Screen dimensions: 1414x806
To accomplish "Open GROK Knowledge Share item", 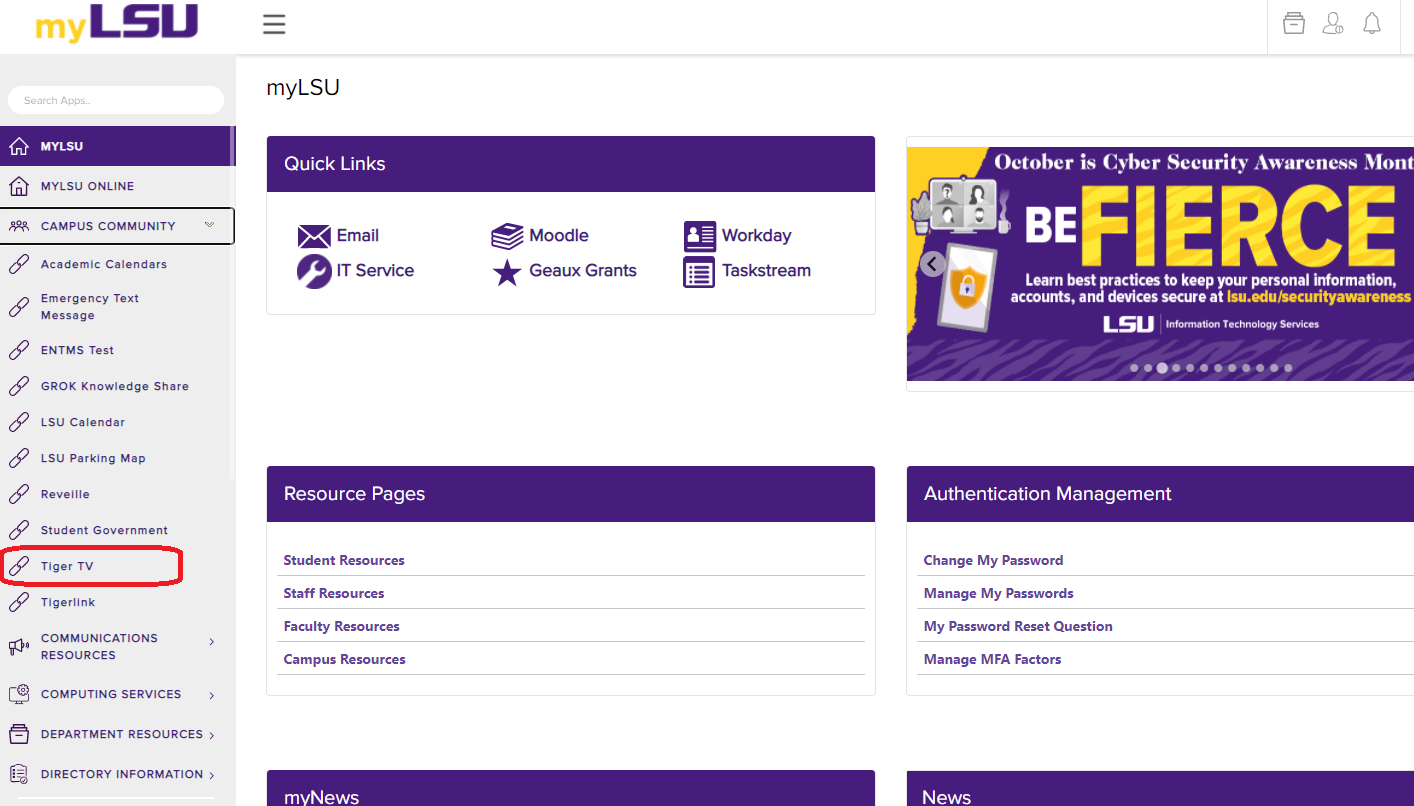I will (x=116, y=386).
